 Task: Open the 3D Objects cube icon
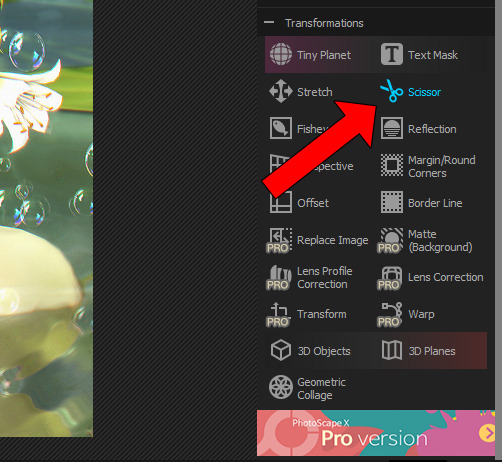point(281,350)
